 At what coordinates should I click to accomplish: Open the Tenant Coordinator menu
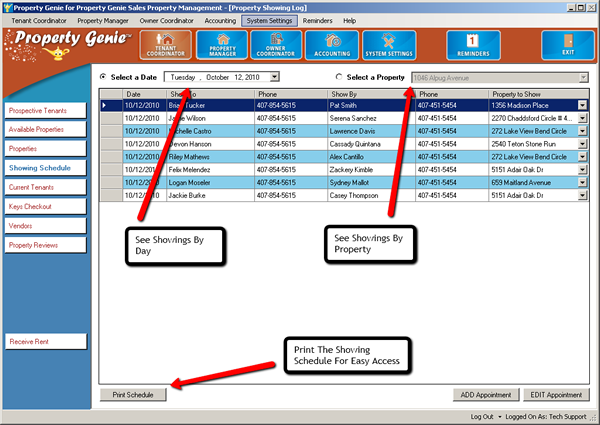(x=39, y=21)
